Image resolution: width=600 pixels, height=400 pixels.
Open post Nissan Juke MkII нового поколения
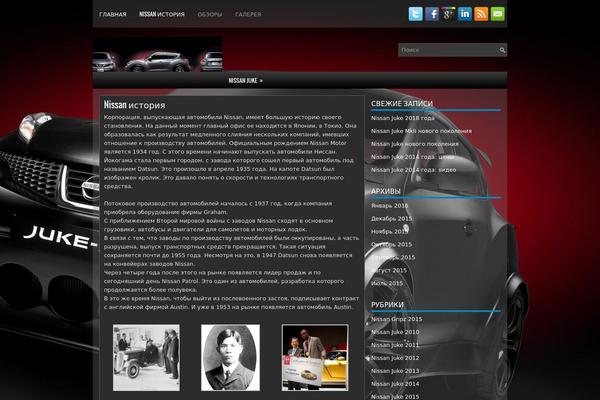tap(421, 131)
